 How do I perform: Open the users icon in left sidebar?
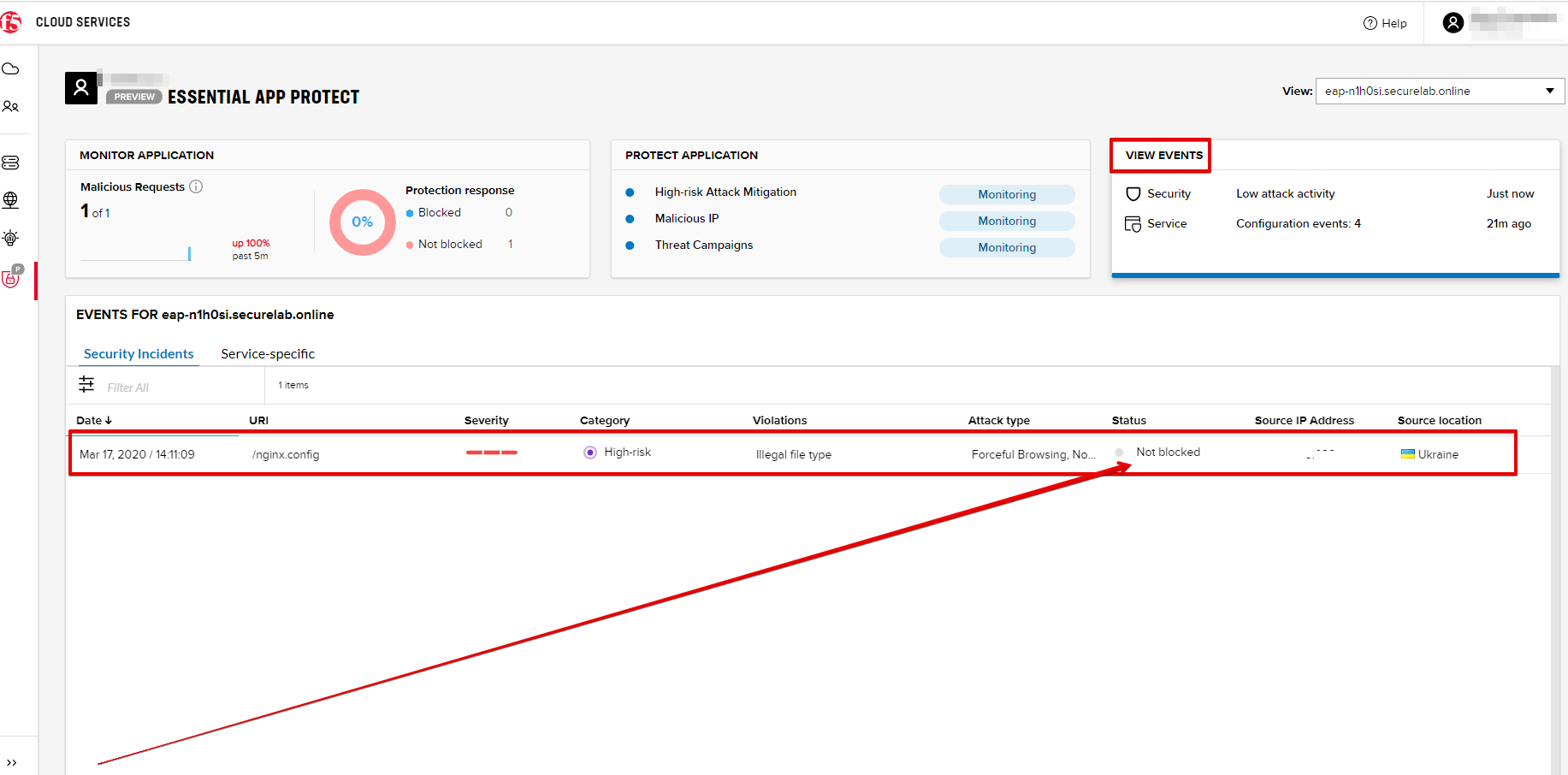(x=10, y=107)
